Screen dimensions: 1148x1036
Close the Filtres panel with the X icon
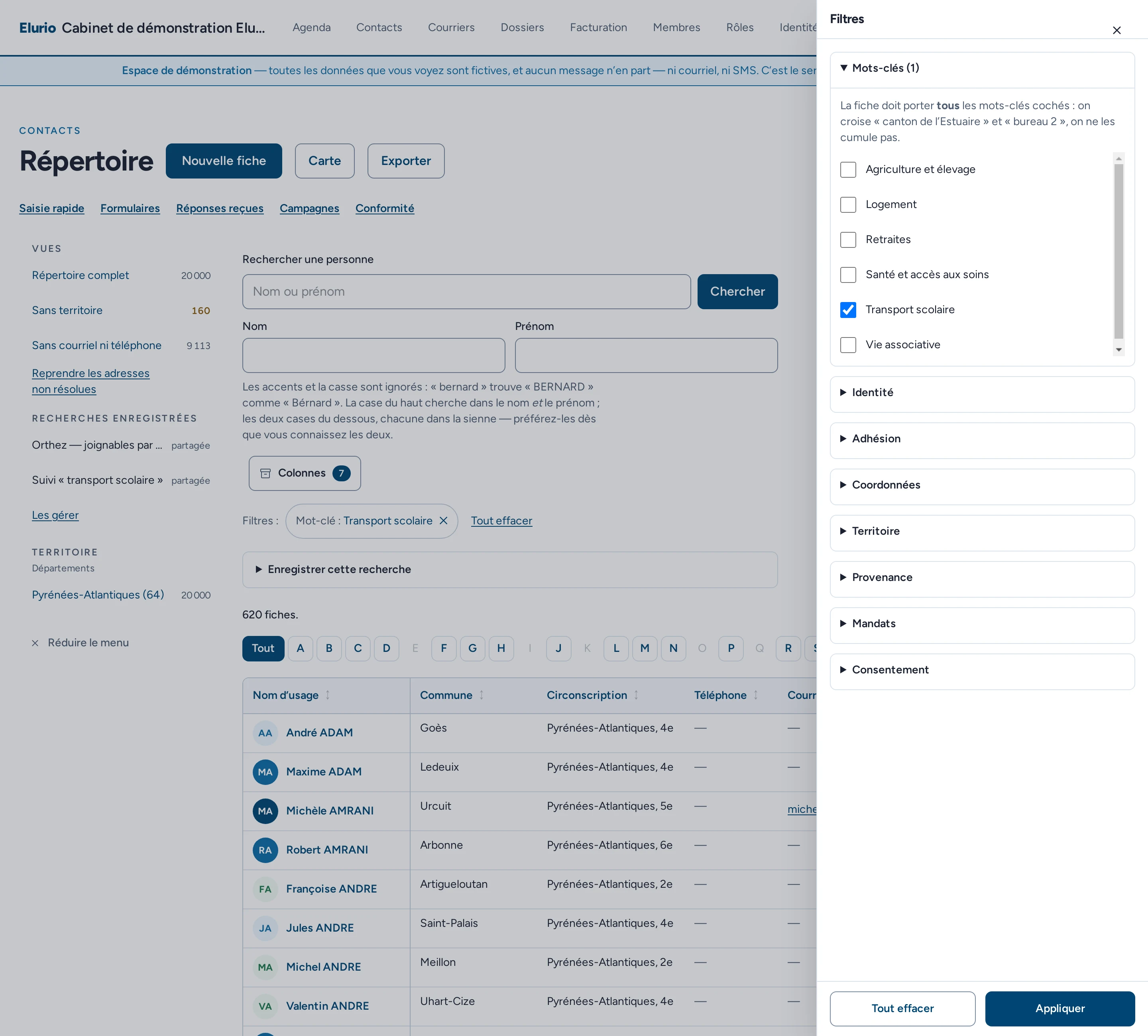coord(1116,30)
